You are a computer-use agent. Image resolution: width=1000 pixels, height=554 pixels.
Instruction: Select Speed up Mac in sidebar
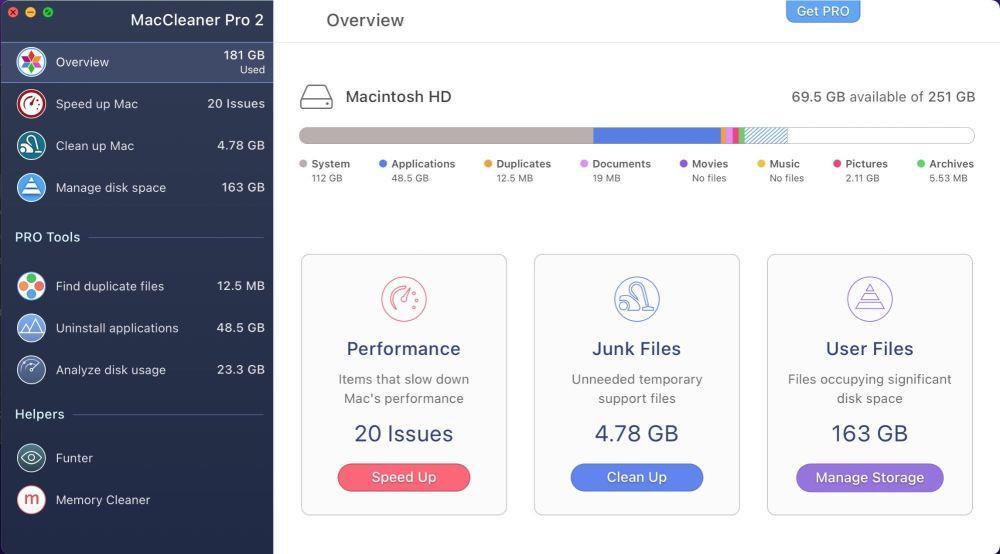click(x=136, y=104)
